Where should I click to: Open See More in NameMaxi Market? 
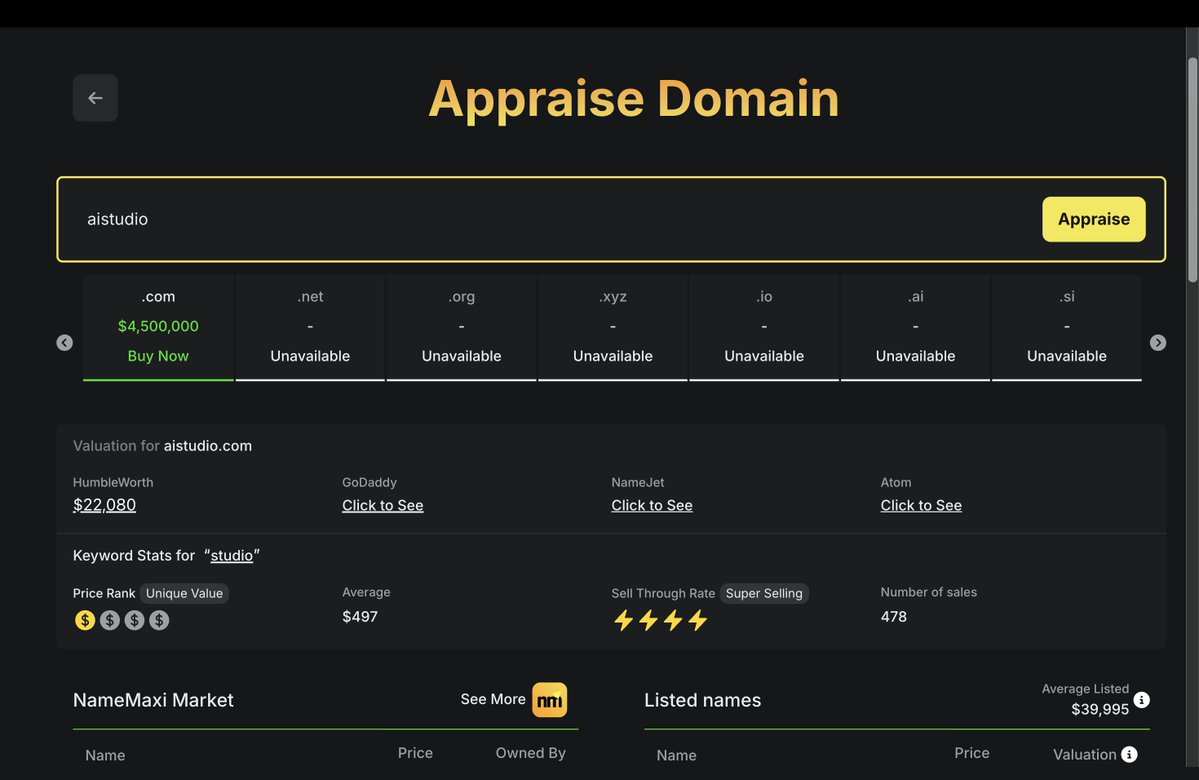[492, 699]
